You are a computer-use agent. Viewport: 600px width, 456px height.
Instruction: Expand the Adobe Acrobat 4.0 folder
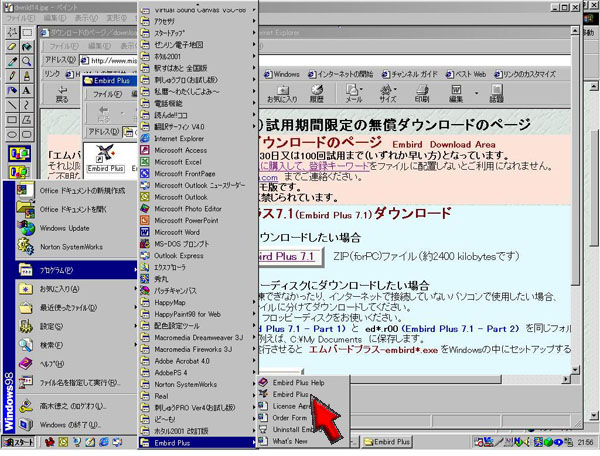click(x=198, y=361)
